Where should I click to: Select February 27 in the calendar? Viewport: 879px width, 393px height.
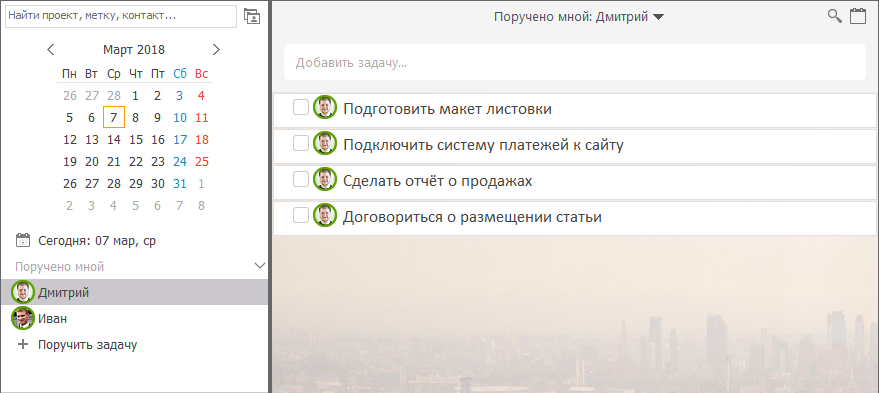pyautogui.click(x=92, y=96)
